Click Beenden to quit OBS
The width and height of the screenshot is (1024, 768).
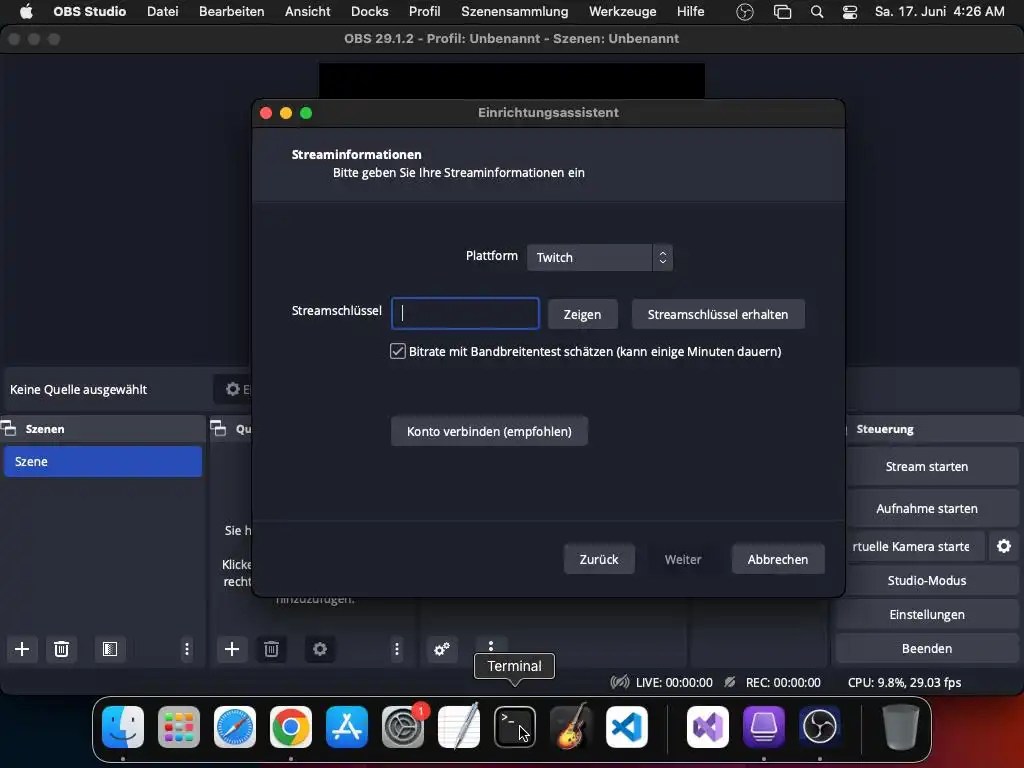pos(927,648)
